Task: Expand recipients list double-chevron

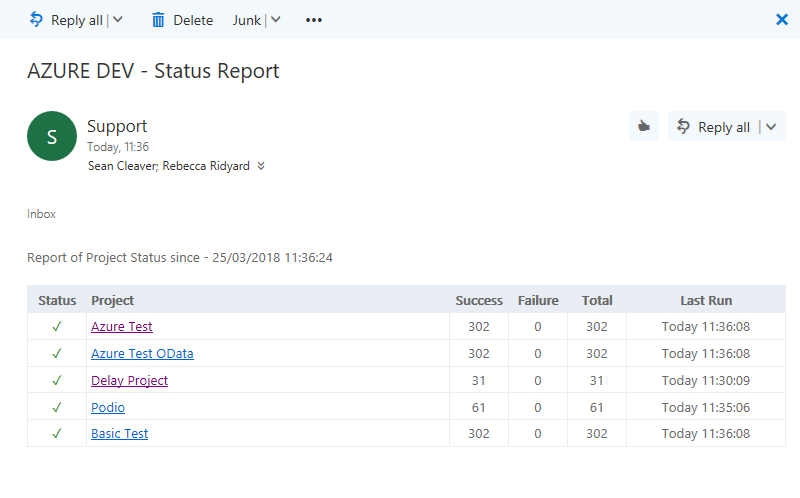Action: tap(261, 166)
